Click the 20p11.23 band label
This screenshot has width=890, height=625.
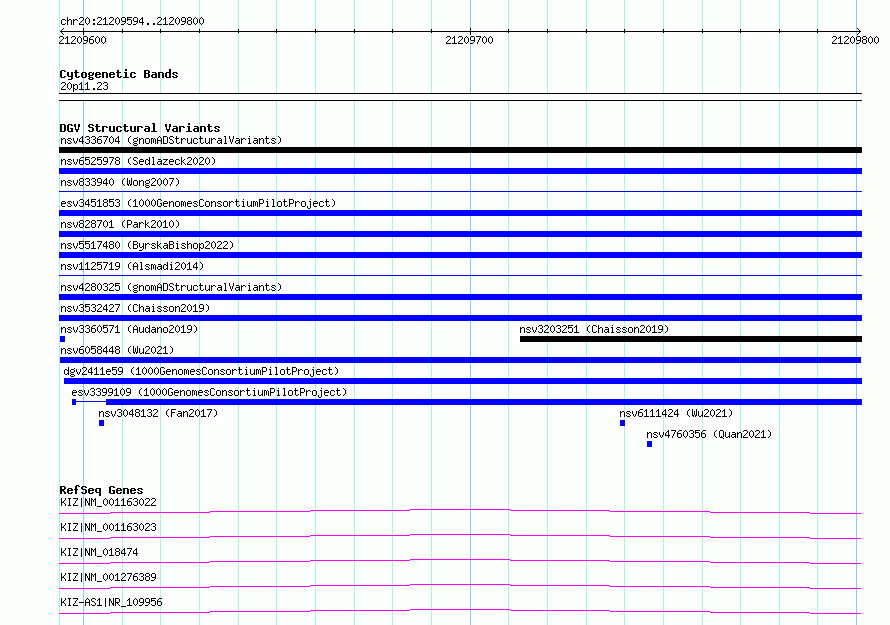tap(84, 86)
